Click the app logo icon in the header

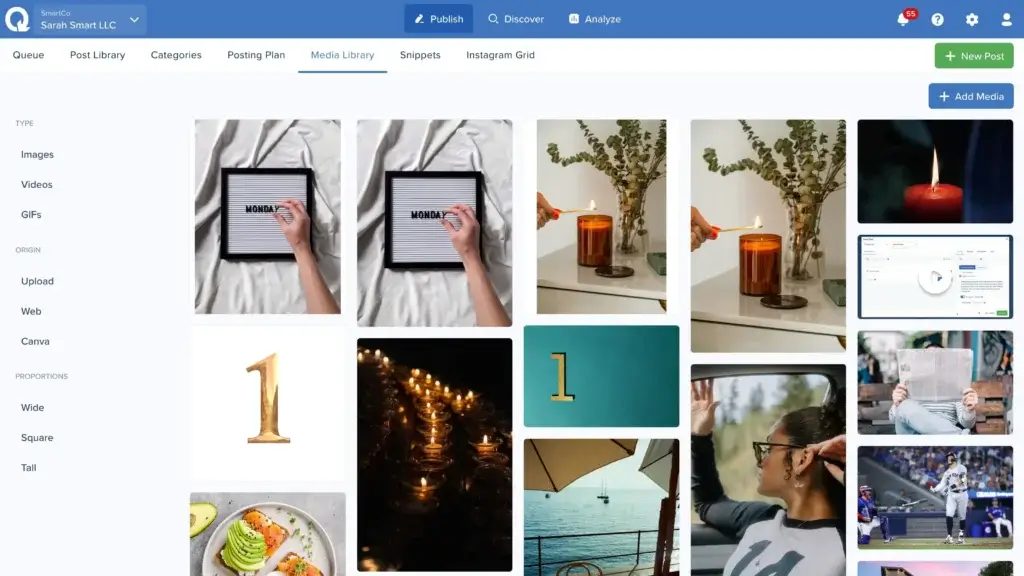point(18,19)
